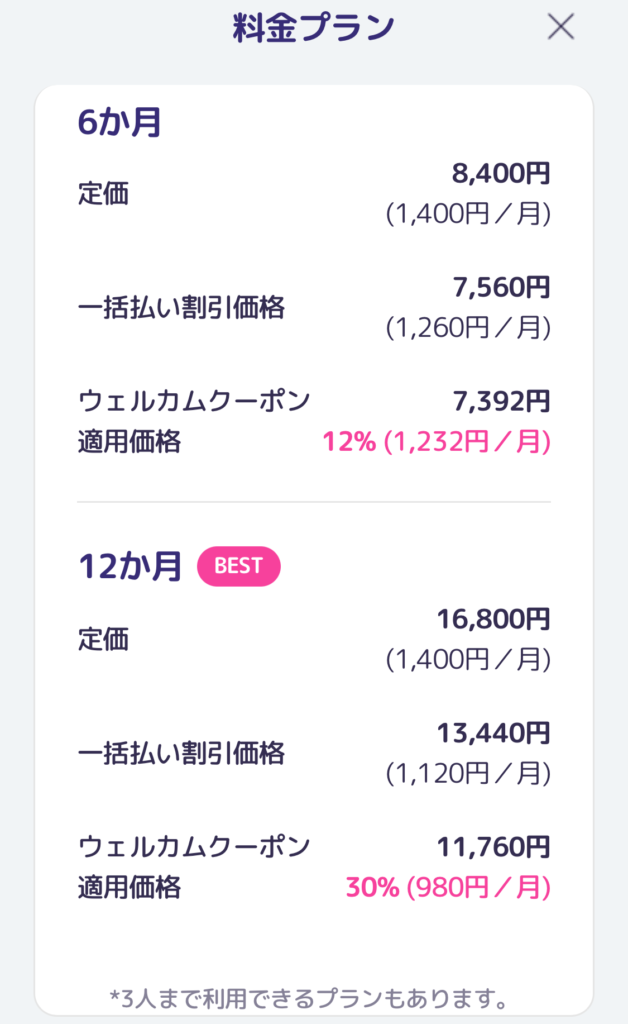Click the pink BEST badge

click(238, 566)
